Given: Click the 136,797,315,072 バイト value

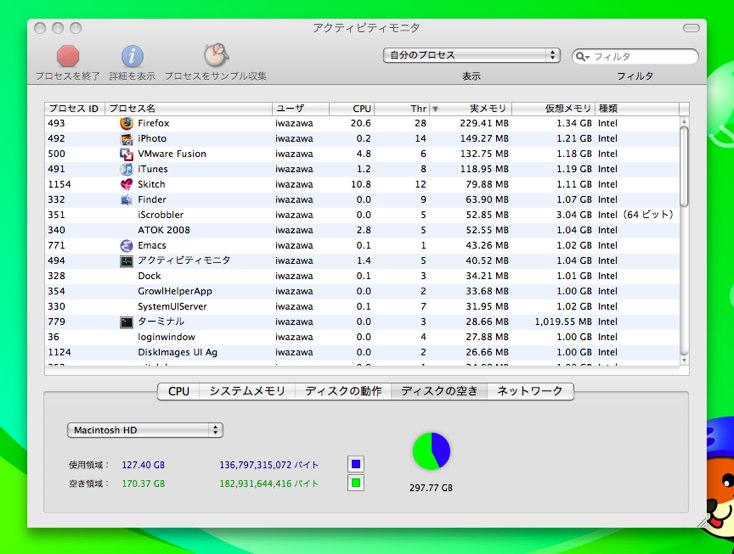Looking at the screenshot, I should click(x=269, y=465).
